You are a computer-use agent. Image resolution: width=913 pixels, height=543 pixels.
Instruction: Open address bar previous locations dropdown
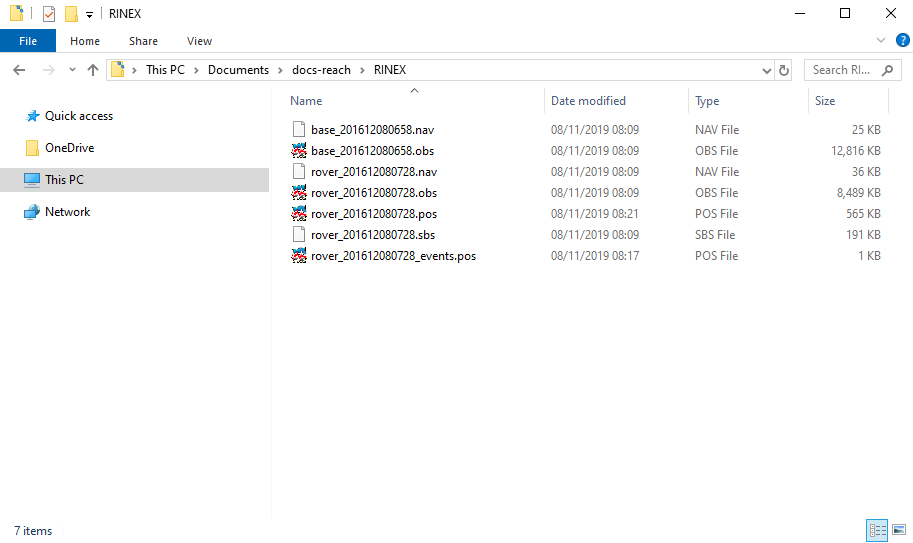766,70
